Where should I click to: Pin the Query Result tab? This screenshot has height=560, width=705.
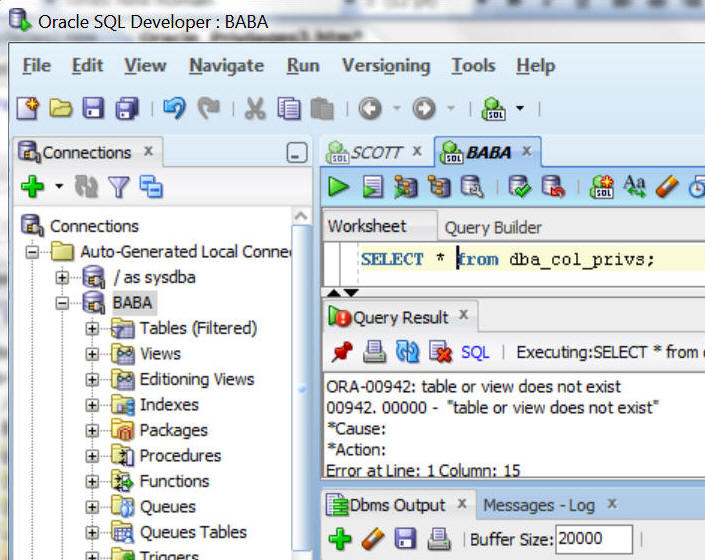click(342, 352)
